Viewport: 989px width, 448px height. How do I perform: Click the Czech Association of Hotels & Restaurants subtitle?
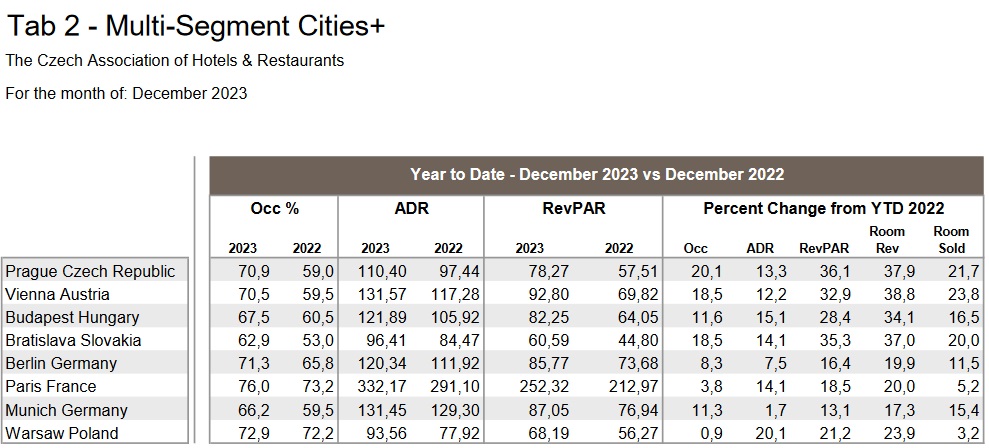[x=175, y=61]
